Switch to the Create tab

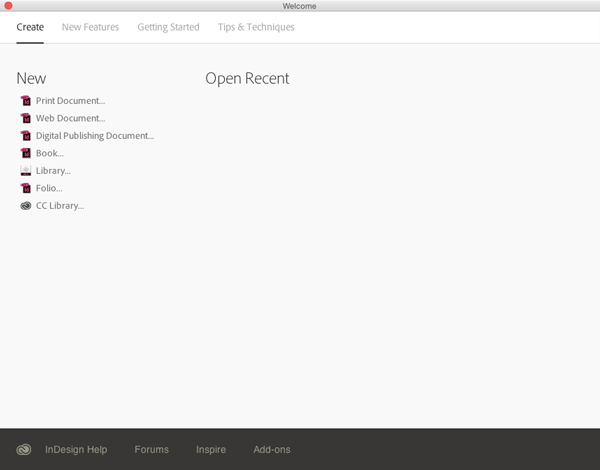[x=30, y=27]
